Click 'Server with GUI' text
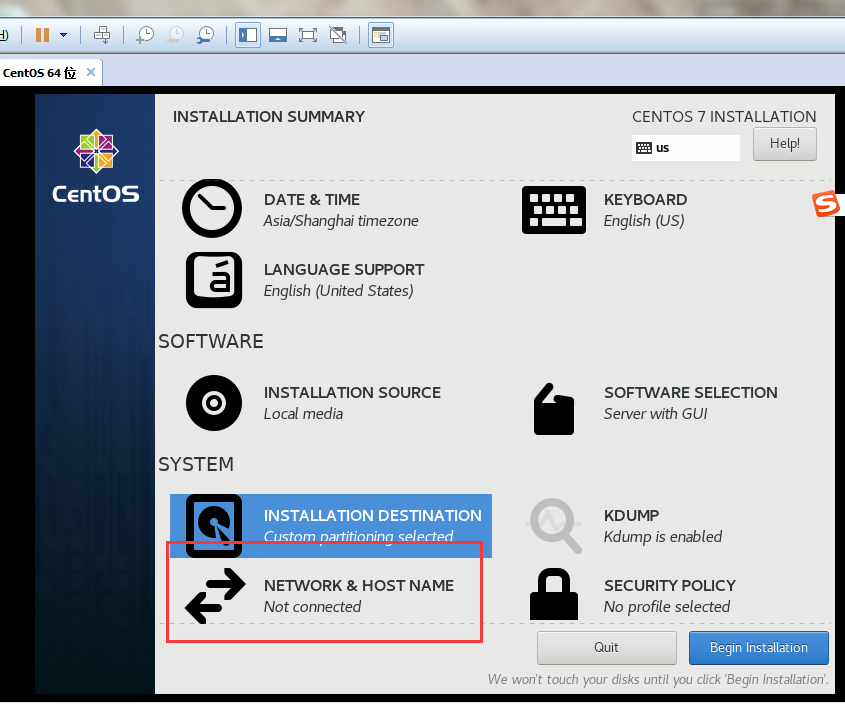This screenshot has height=704, width=845. tap(655, 414)
